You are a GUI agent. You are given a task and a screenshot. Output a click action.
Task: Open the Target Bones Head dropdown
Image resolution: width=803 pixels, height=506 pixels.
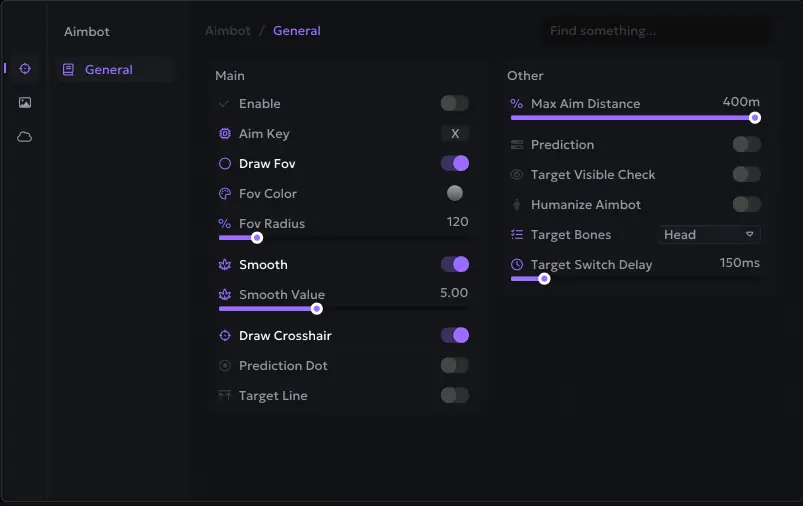709,235
